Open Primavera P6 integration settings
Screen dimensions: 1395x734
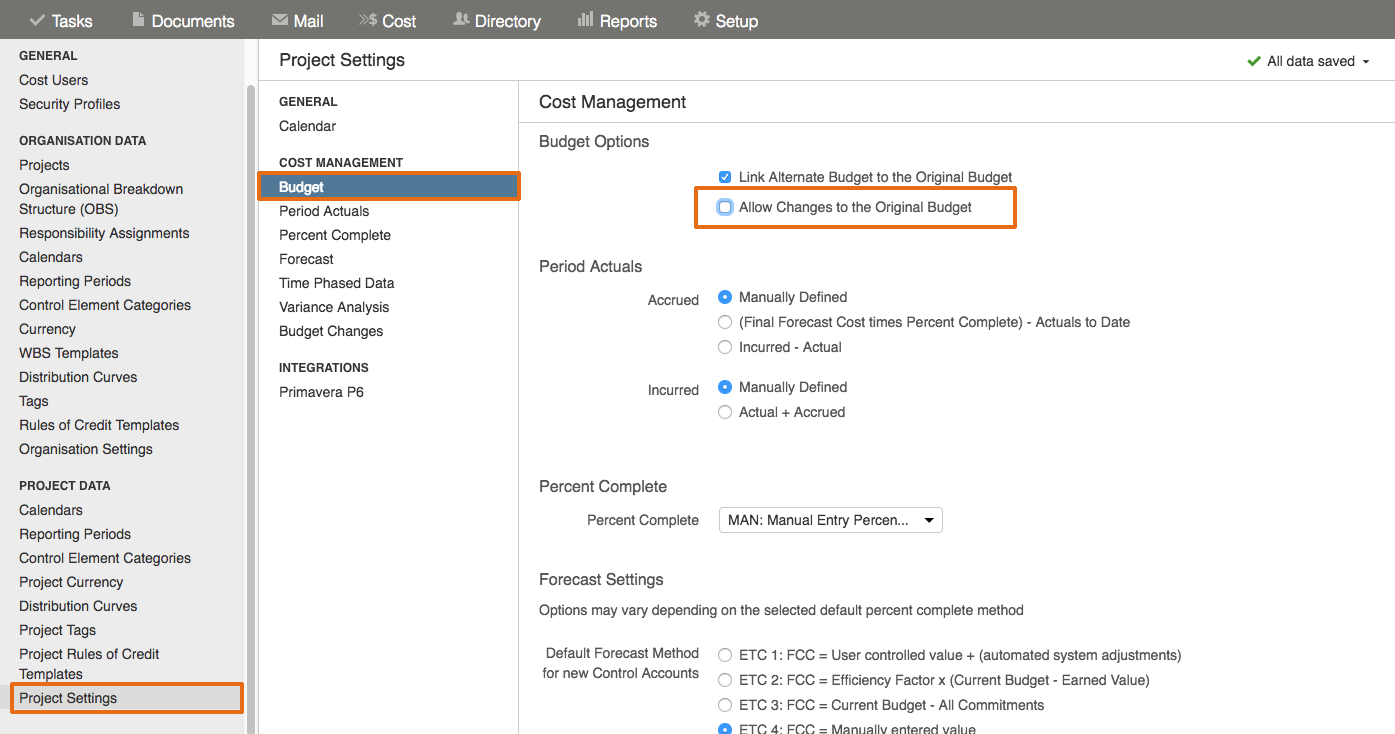(x=321, y=392)
